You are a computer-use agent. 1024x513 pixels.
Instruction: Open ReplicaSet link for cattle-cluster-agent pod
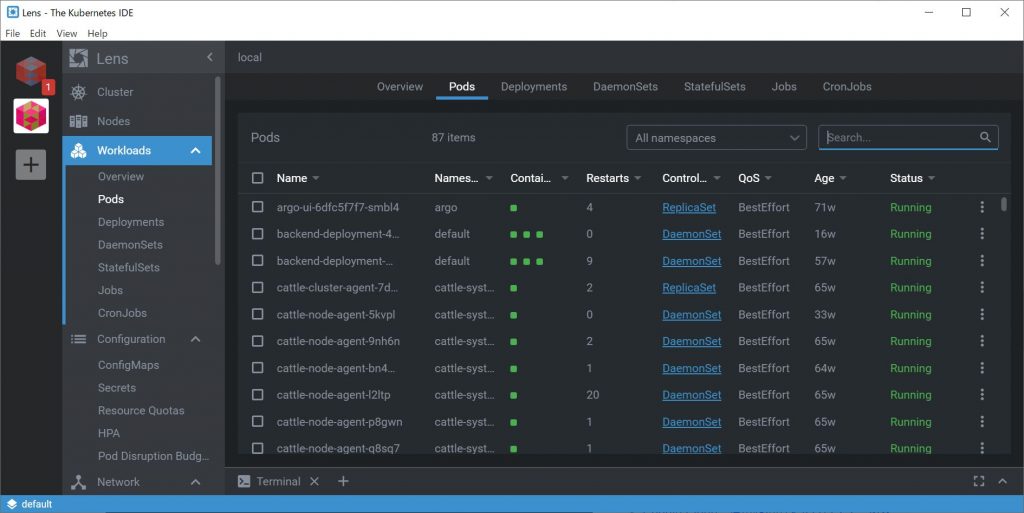[689, 288]
